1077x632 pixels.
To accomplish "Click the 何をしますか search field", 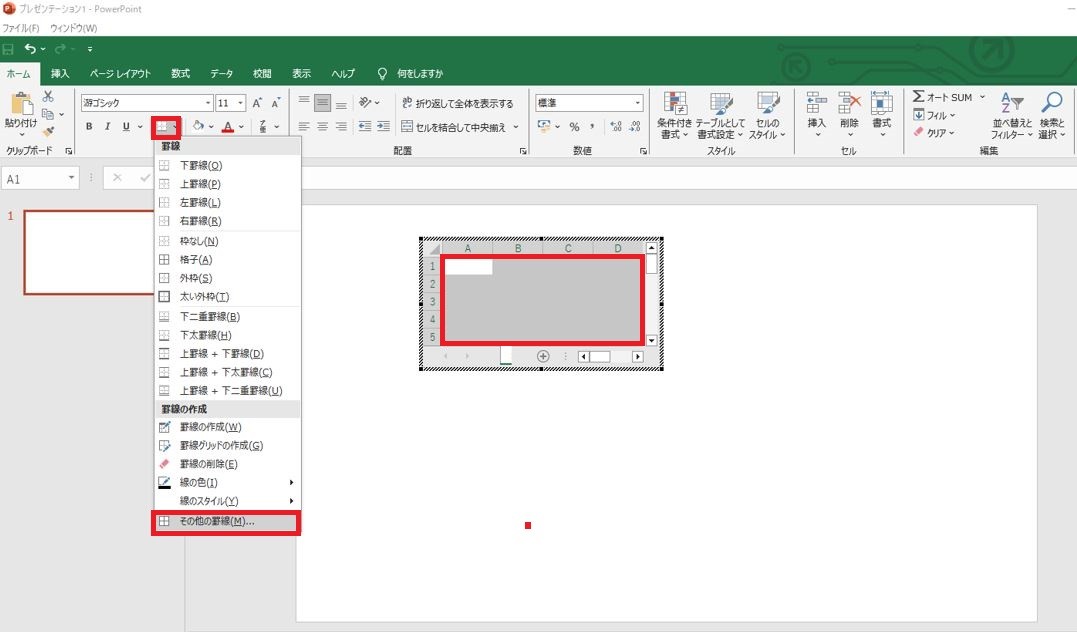I will click(420, 74).
